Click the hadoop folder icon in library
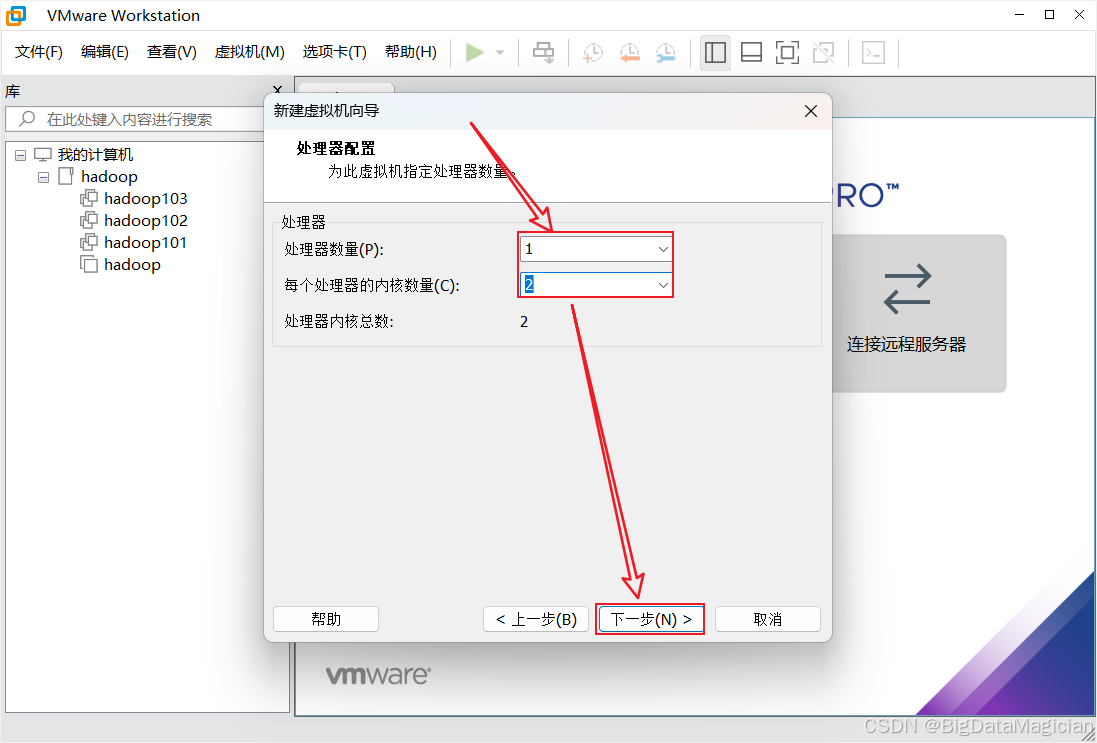The height and width of the screenshot is (743, 1097). coord(65,176)
